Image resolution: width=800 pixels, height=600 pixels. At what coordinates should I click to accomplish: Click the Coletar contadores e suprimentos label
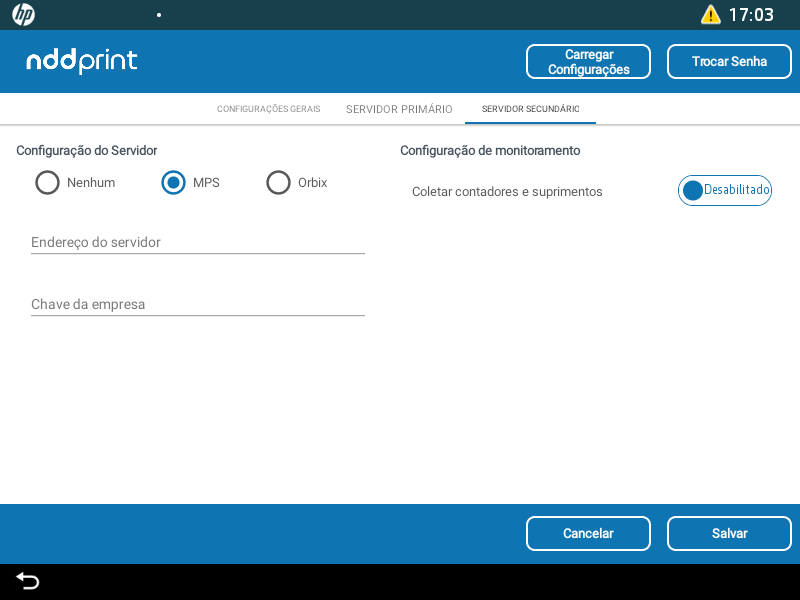(x=507, y=191)
